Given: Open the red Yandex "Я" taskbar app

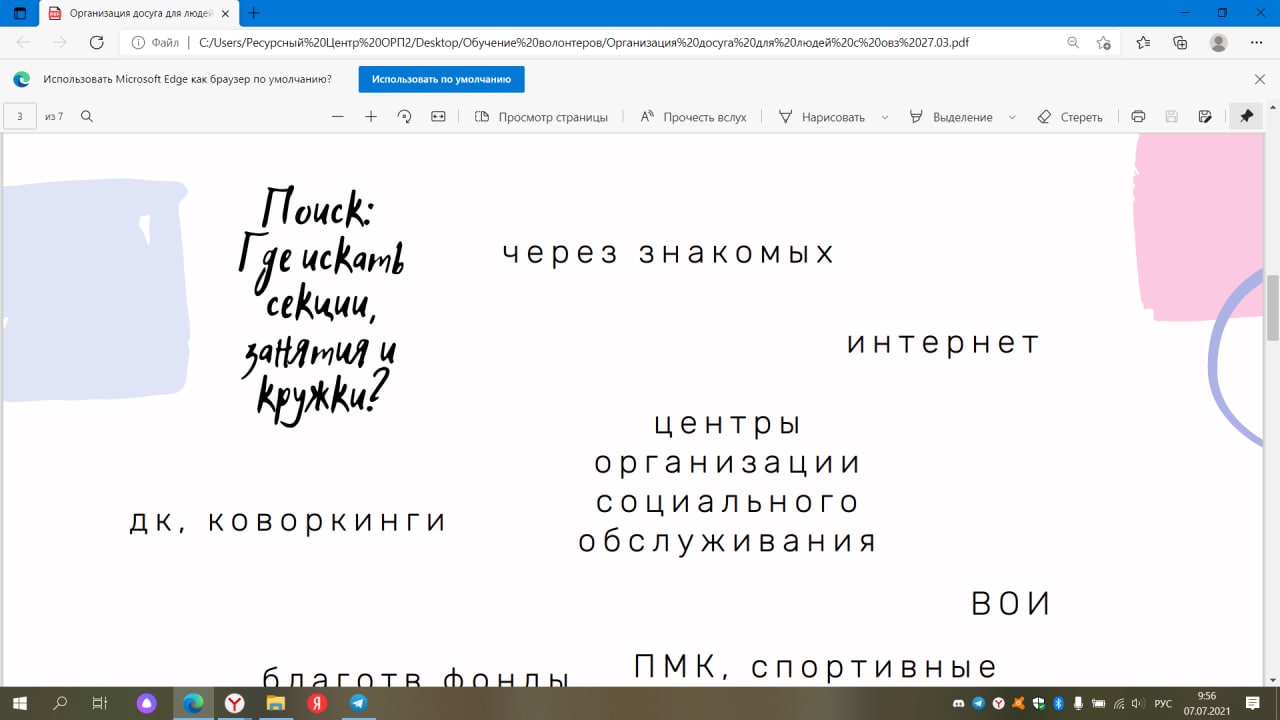Looking at the screenshot, I should [317, 703].
